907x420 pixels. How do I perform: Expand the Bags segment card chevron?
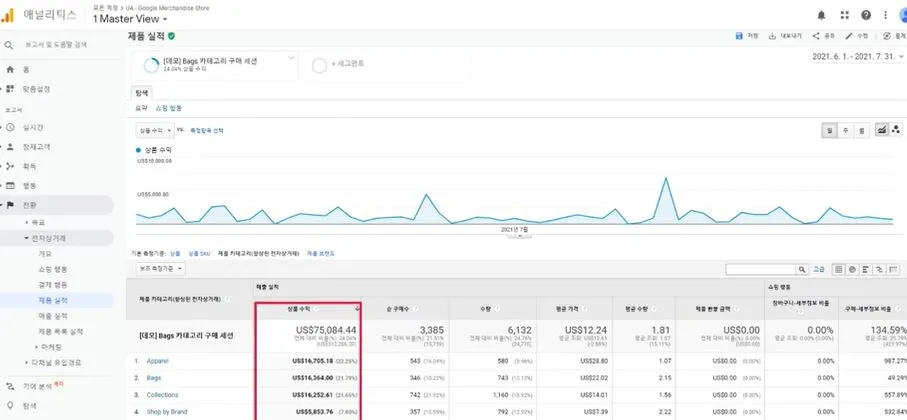(291, 57)
